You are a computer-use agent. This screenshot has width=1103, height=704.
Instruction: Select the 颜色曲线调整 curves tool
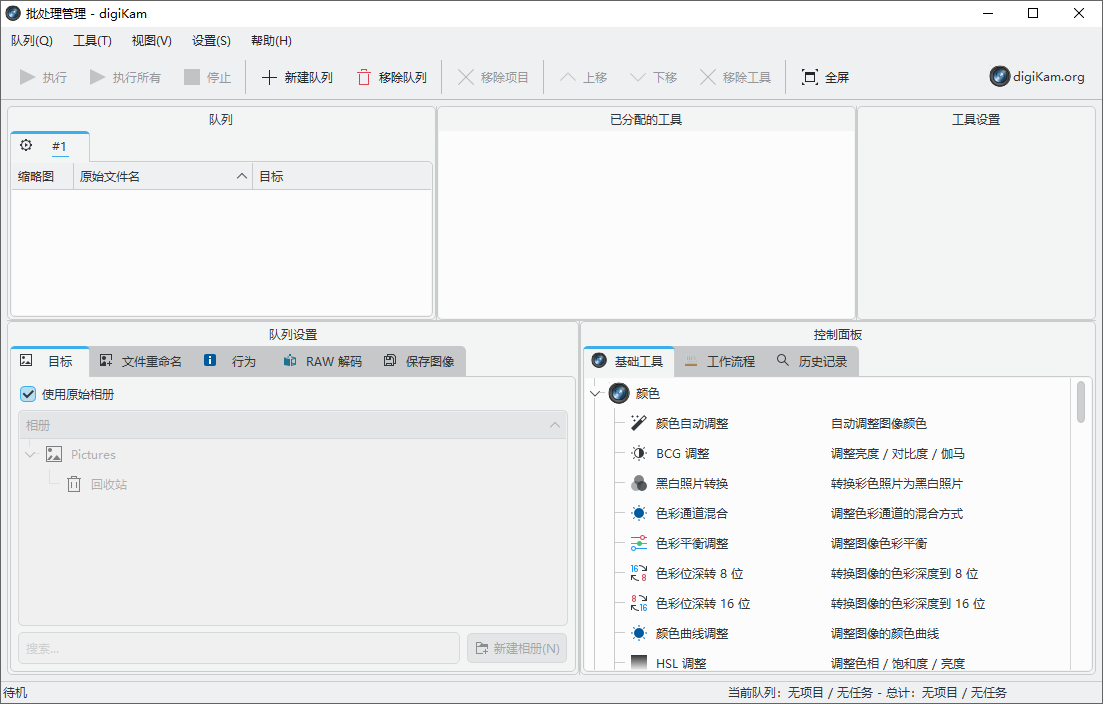tap(691, 633)
